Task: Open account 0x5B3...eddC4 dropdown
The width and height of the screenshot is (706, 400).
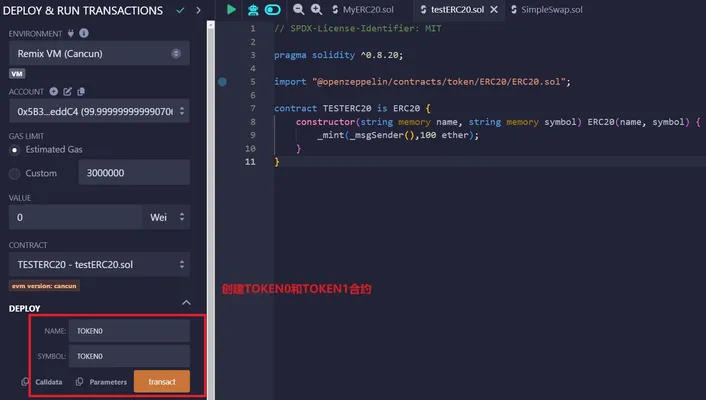Action: (x=99, y=111)
